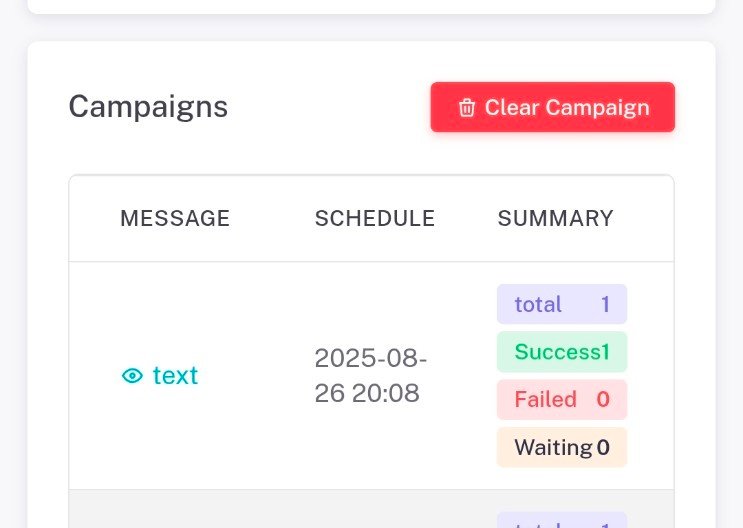The height and width of the screenshot is (528, 743).
Task: Click the Campaigns section heading
Action: click(x=148, y=107)
